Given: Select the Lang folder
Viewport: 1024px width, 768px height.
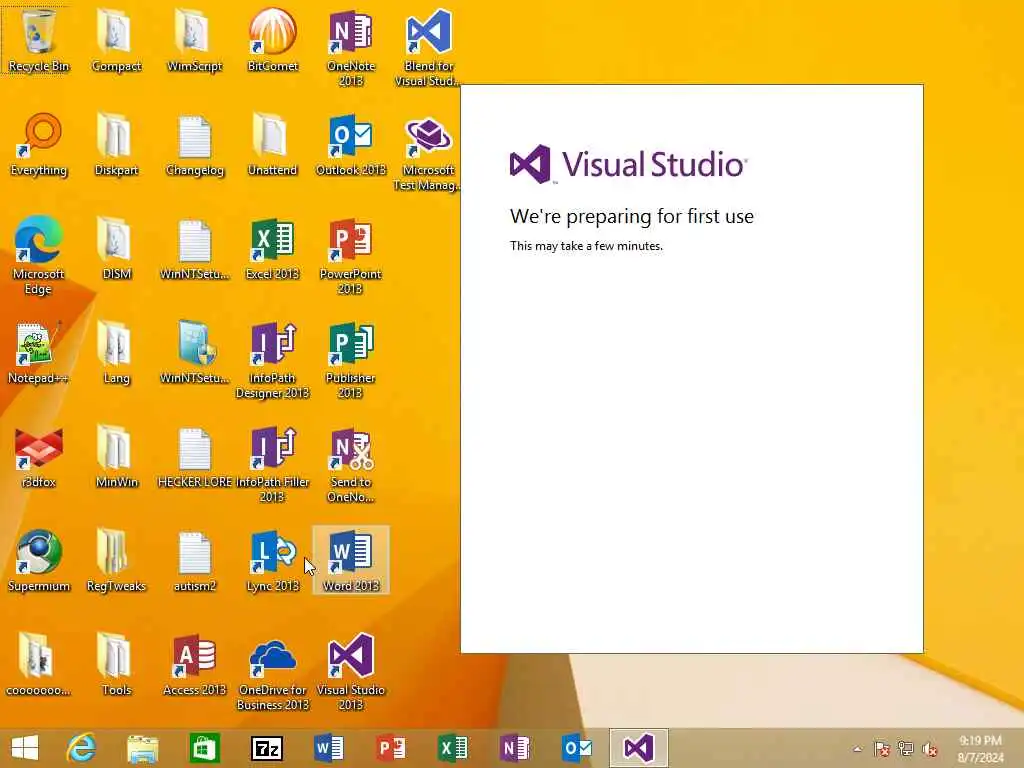Looking at the screenshot, I should pos(116,351).
